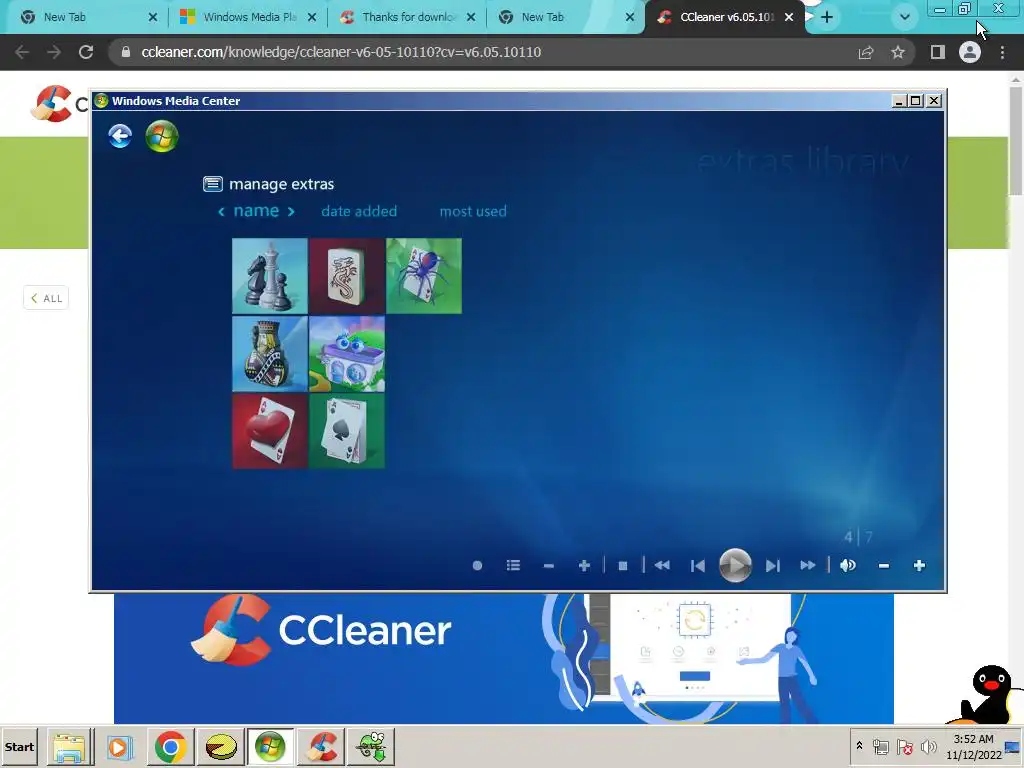Click the CCleaner logo on the page
The image size is (1024, 768).
[57, 104]
